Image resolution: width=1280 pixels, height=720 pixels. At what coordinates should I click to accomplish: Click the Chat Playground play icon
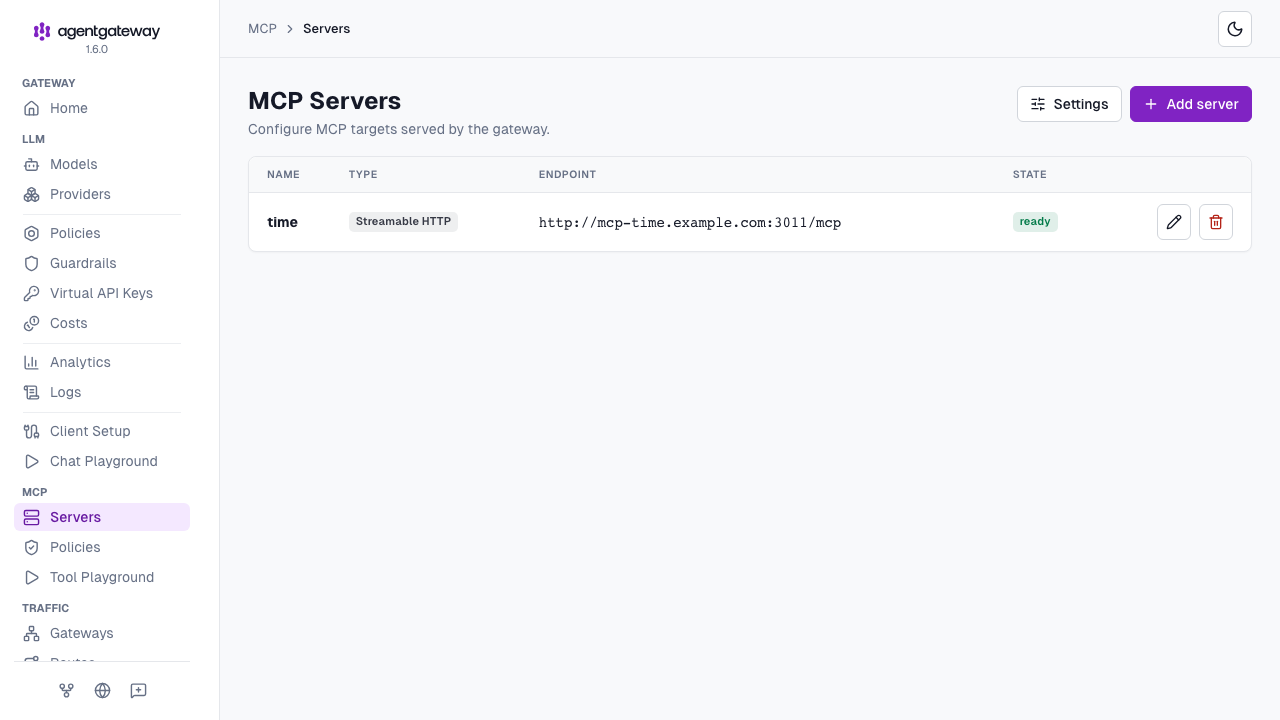(32, 461)
